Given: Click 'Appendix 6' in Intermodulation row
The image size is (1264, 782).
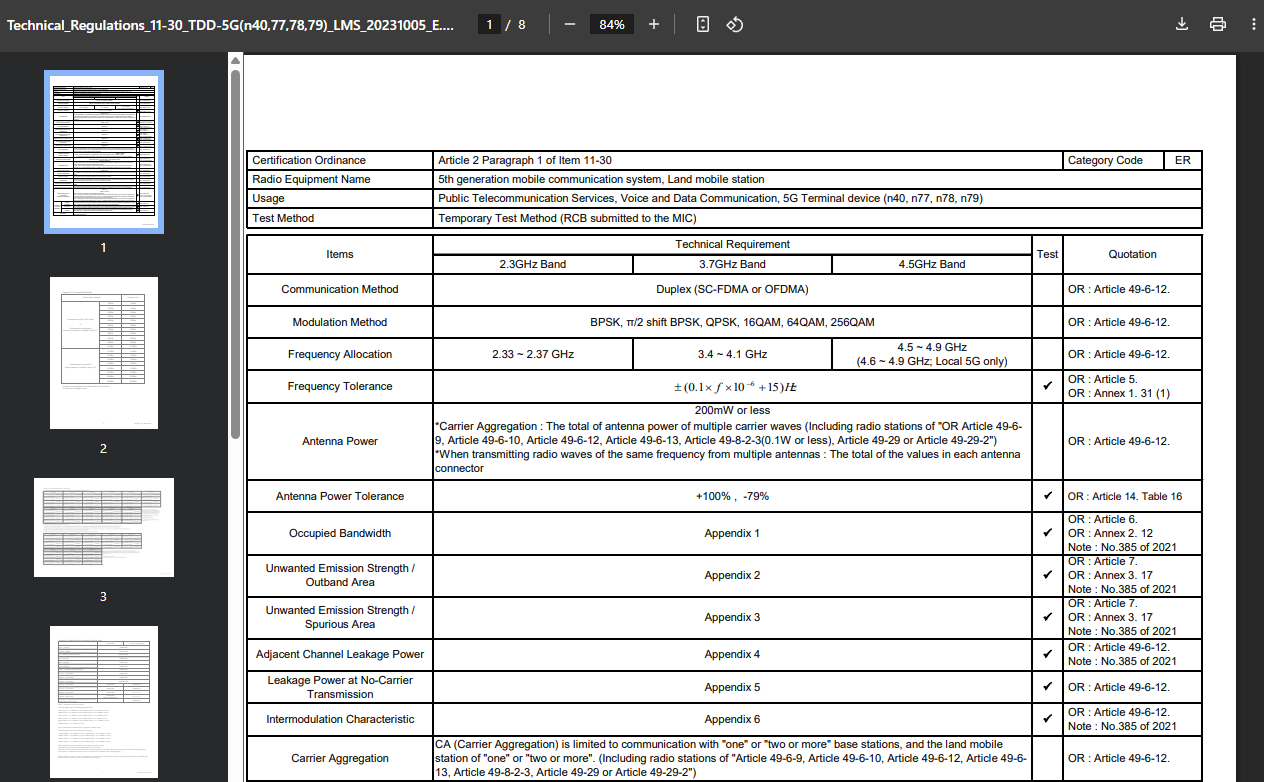Looking at the screenshot, I should pyautogui.click(x=732, y=719).
